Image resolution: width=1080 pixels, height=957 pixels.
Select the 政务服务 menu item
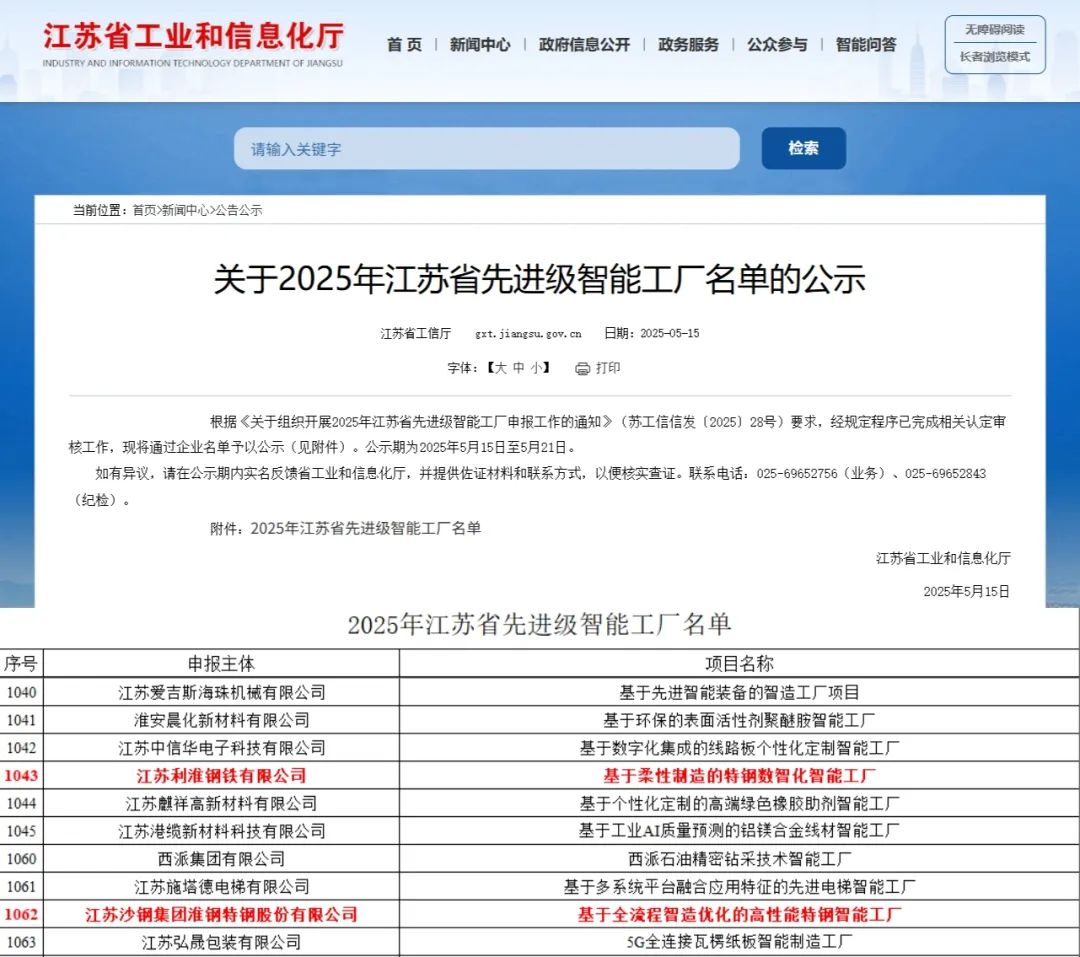click(x=688, y=45)
